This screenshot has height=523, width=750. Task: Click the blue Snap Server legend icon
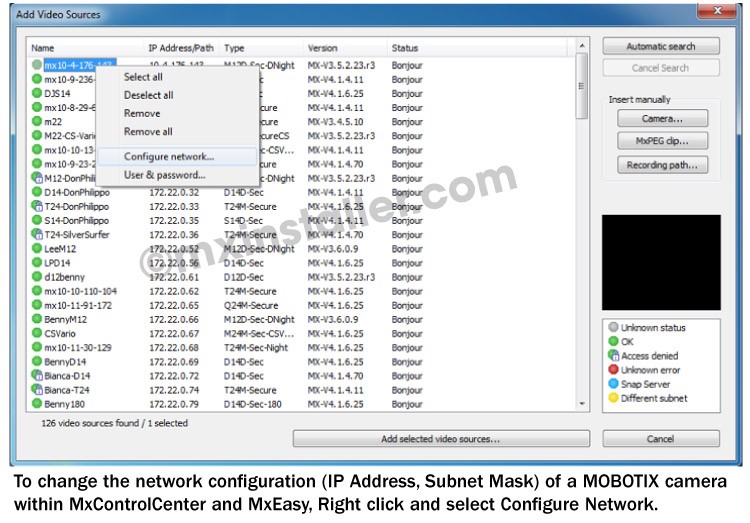(613, 383)
